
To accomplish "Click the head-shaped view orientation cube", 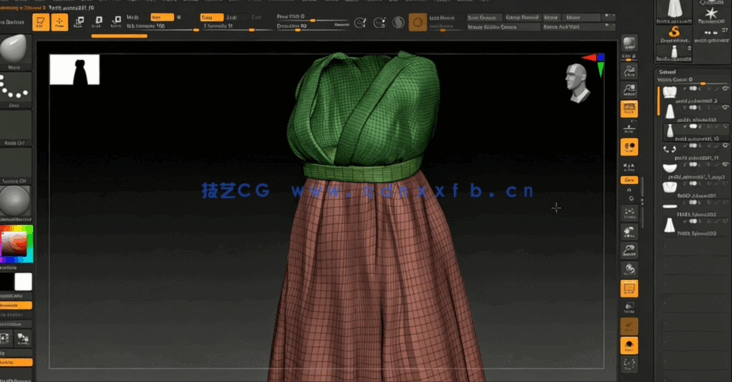I will [x=577, y=83].
